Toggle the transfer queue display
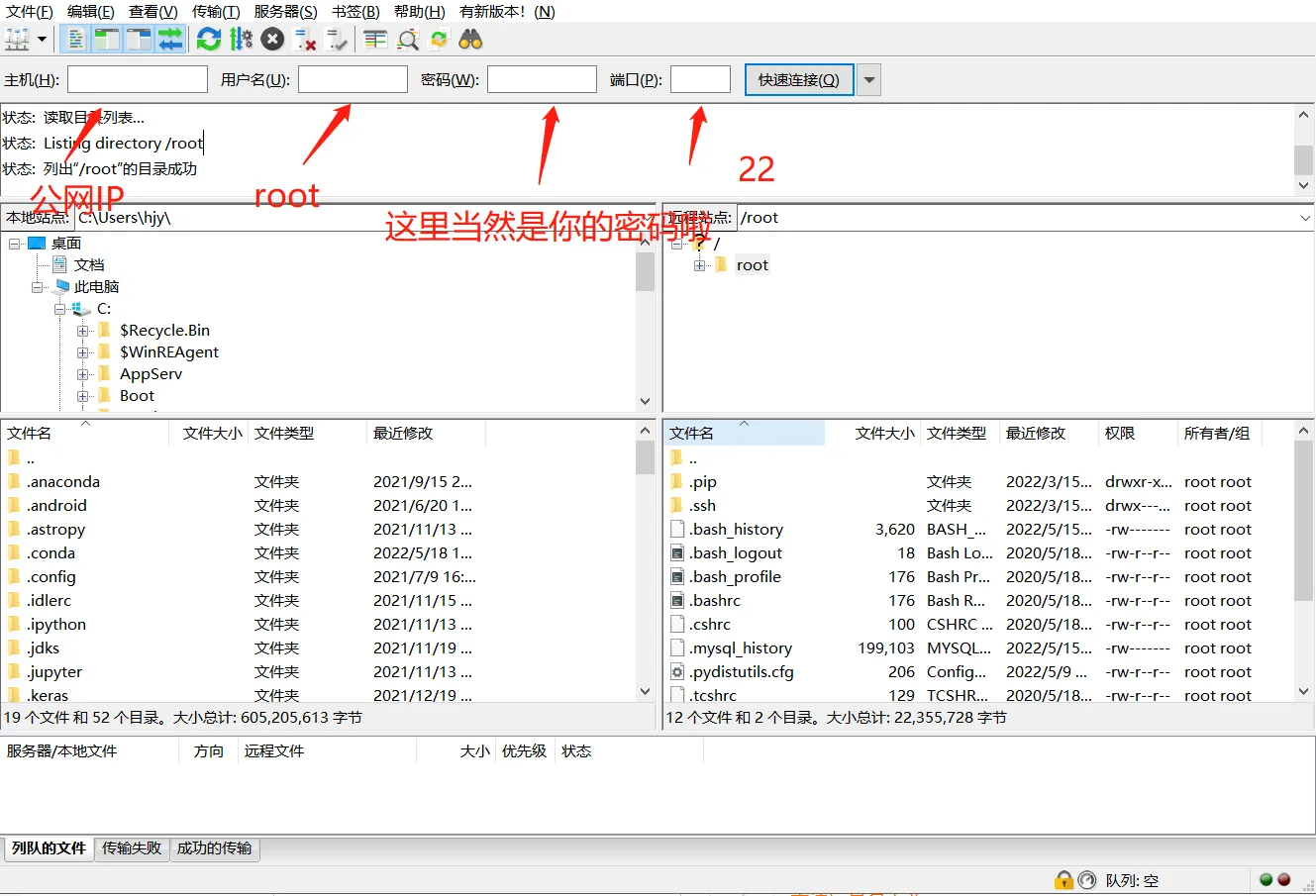 point(171,40)
